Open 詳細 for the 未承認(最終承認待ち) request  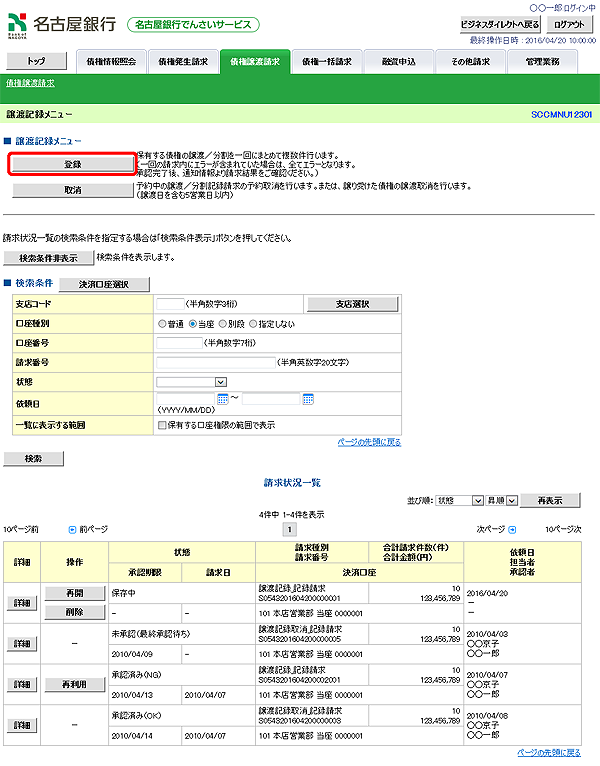pos(22,644)
